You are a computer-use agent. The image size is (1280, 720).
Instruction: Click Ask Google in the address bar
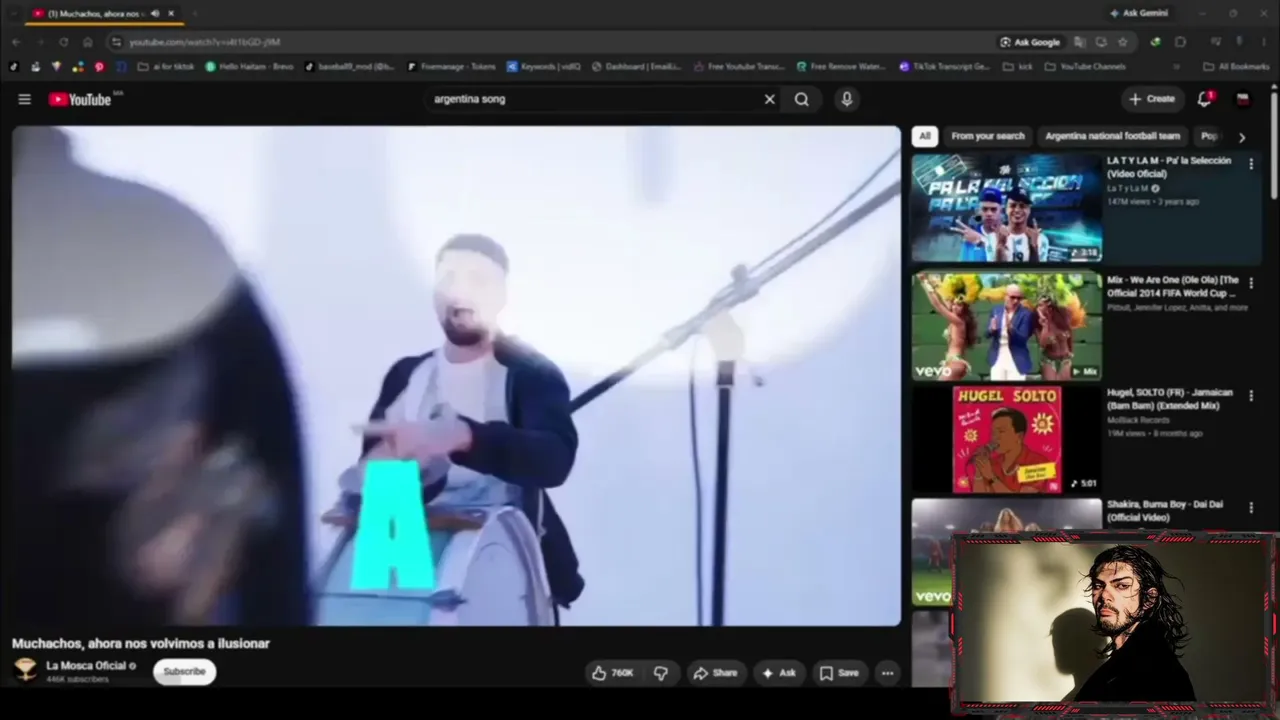[x=1030, y=42]
